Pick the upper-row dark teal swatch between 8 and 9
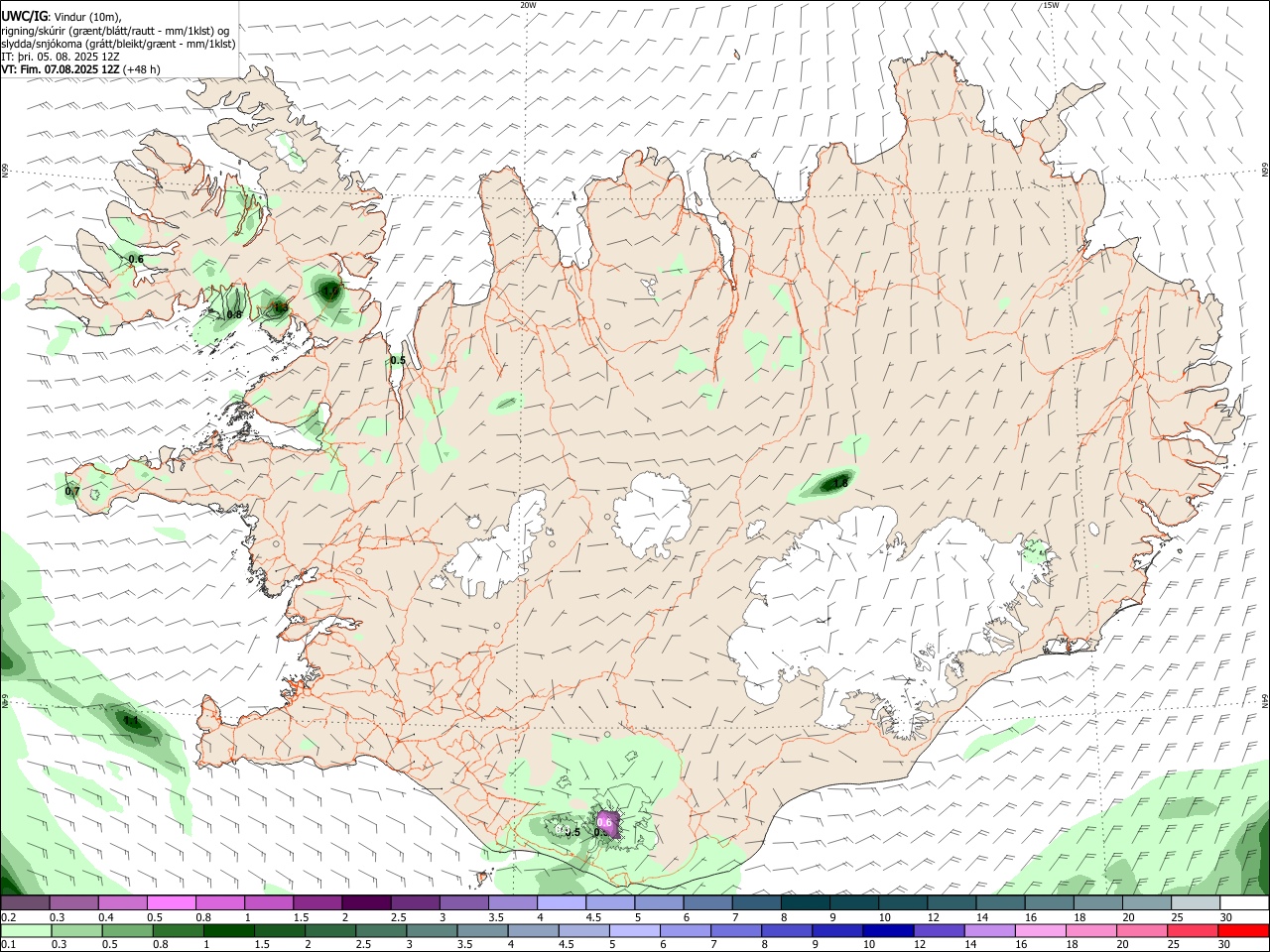The width and height of the screenshot is (1270, 952). pos(805,903)
